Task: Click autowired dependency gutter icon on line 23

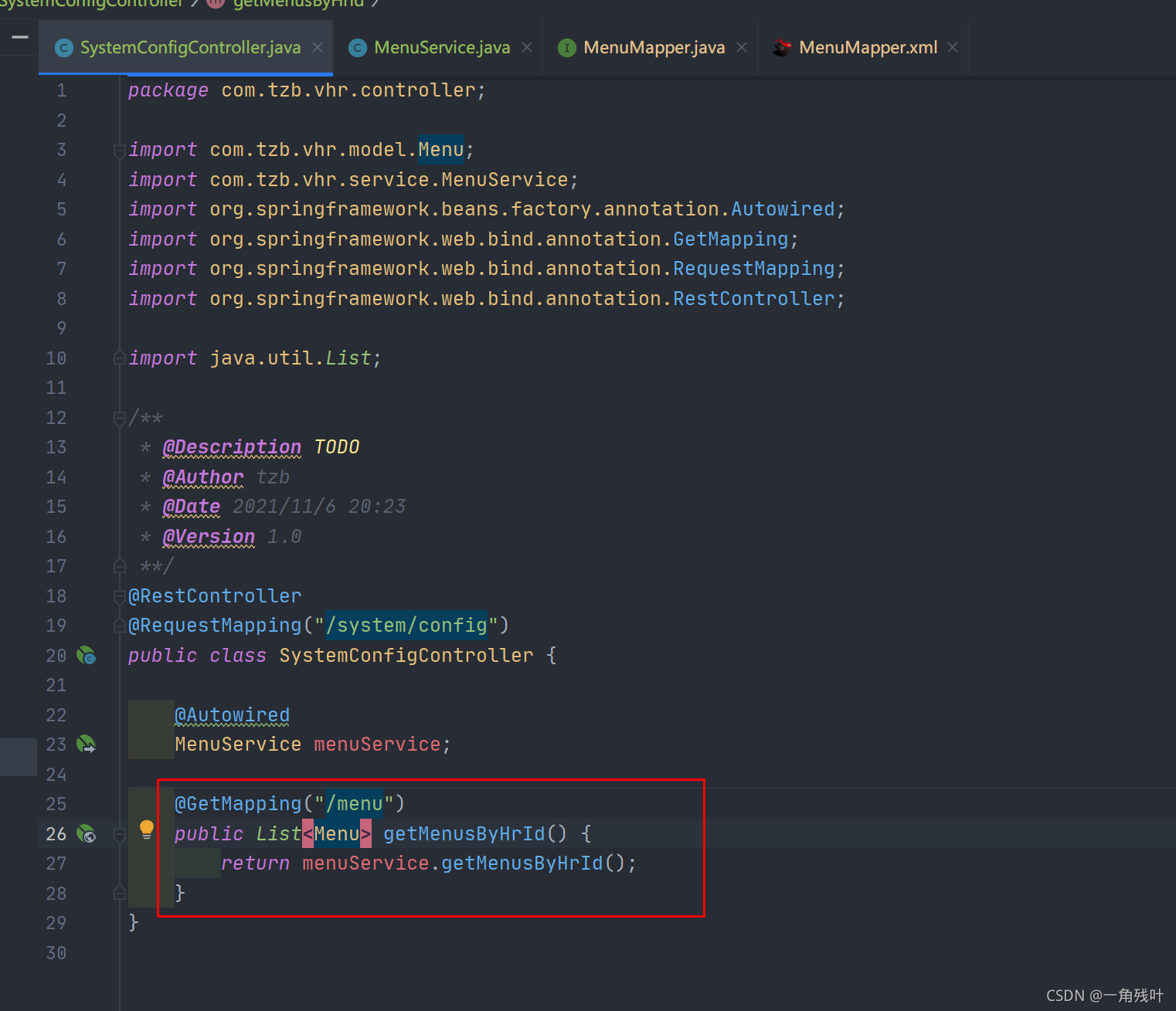Action: pos(86,745)
